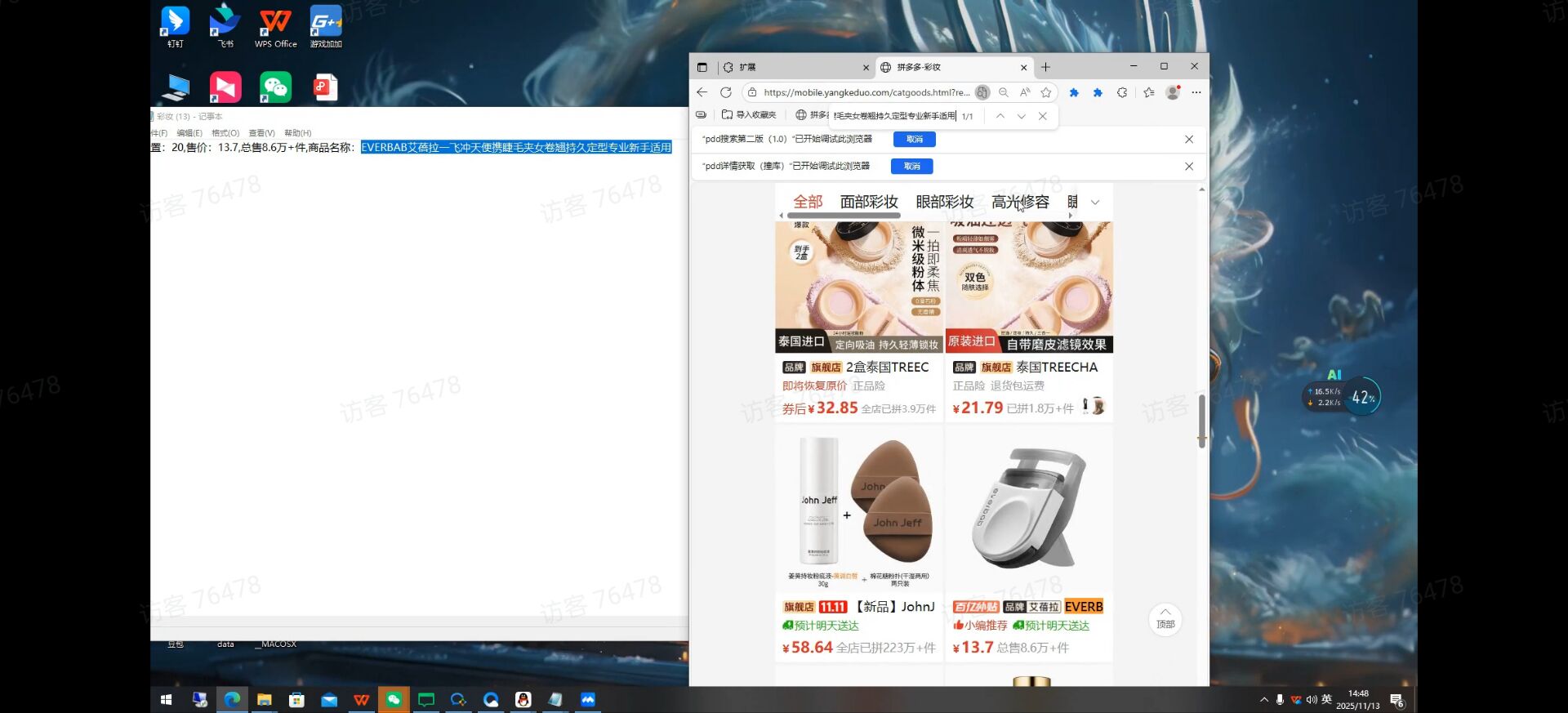Image resolution: width=1568 pixels, height=713 pixels.
Task: Select the 面部彩妆 category tab
Action: pos(869,202)
